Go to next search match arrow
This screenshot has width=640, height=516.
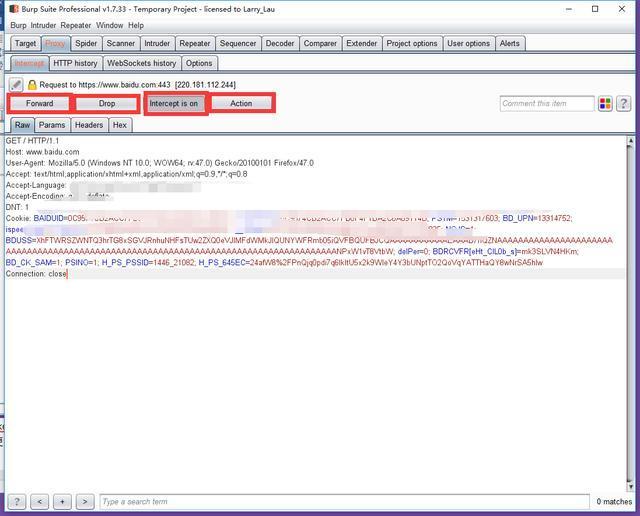pyautogui.click(x=85, y=501)
